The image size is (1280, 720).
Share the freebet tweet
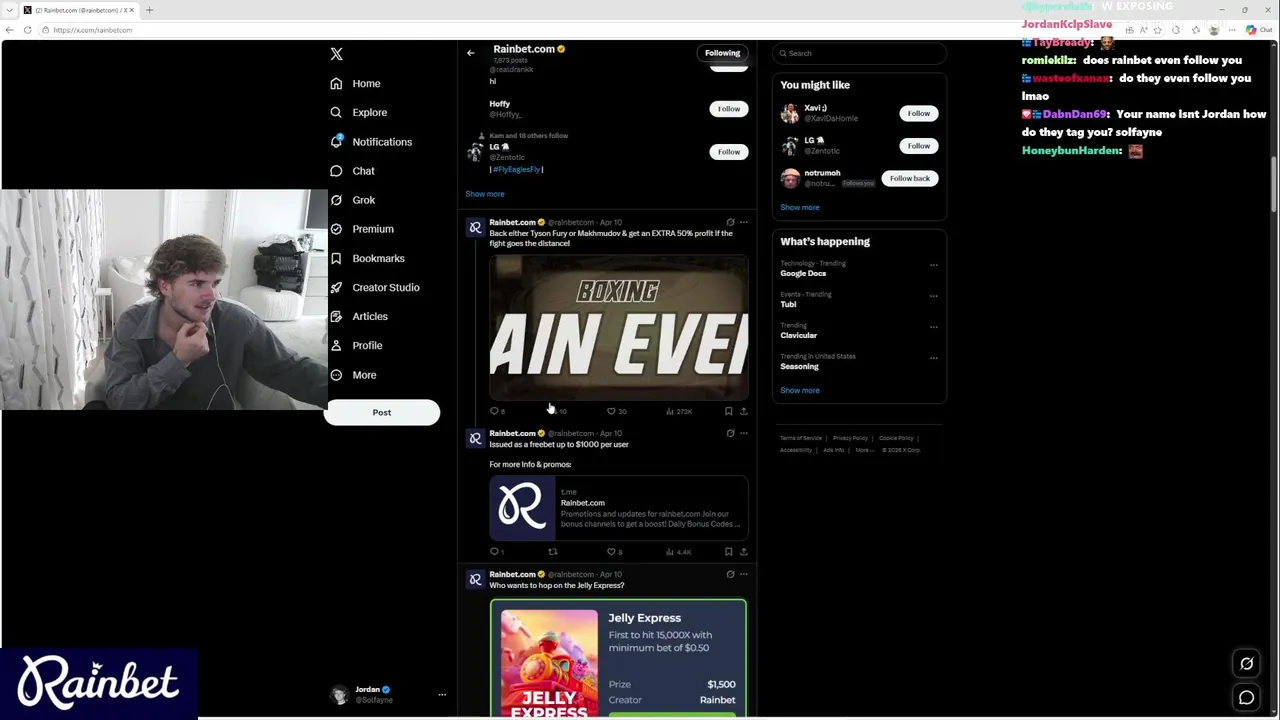(743, 552)
